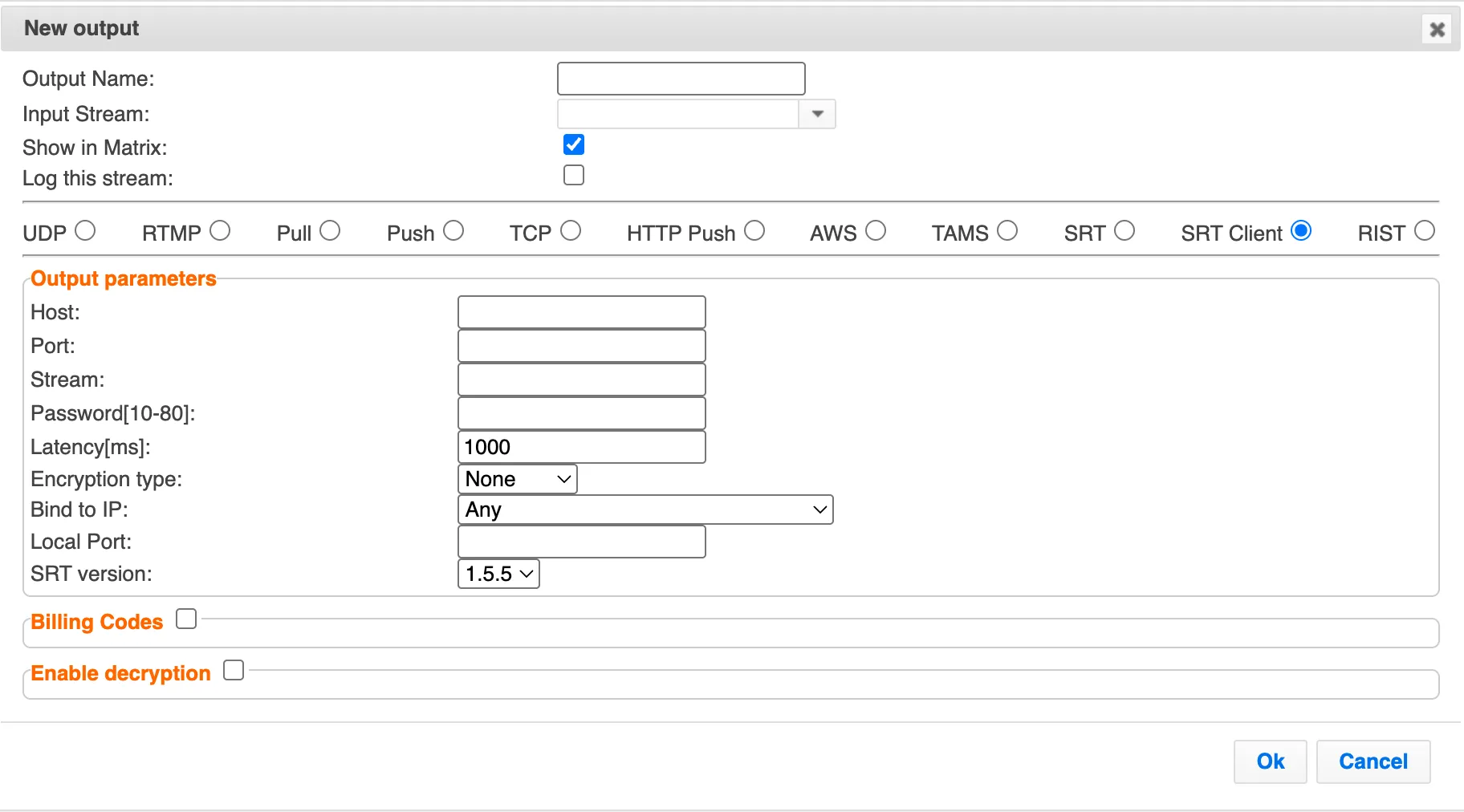Click the Input Stream text box
The width and height of the screenshot is (1464, 812).
(x=678, y=114)
